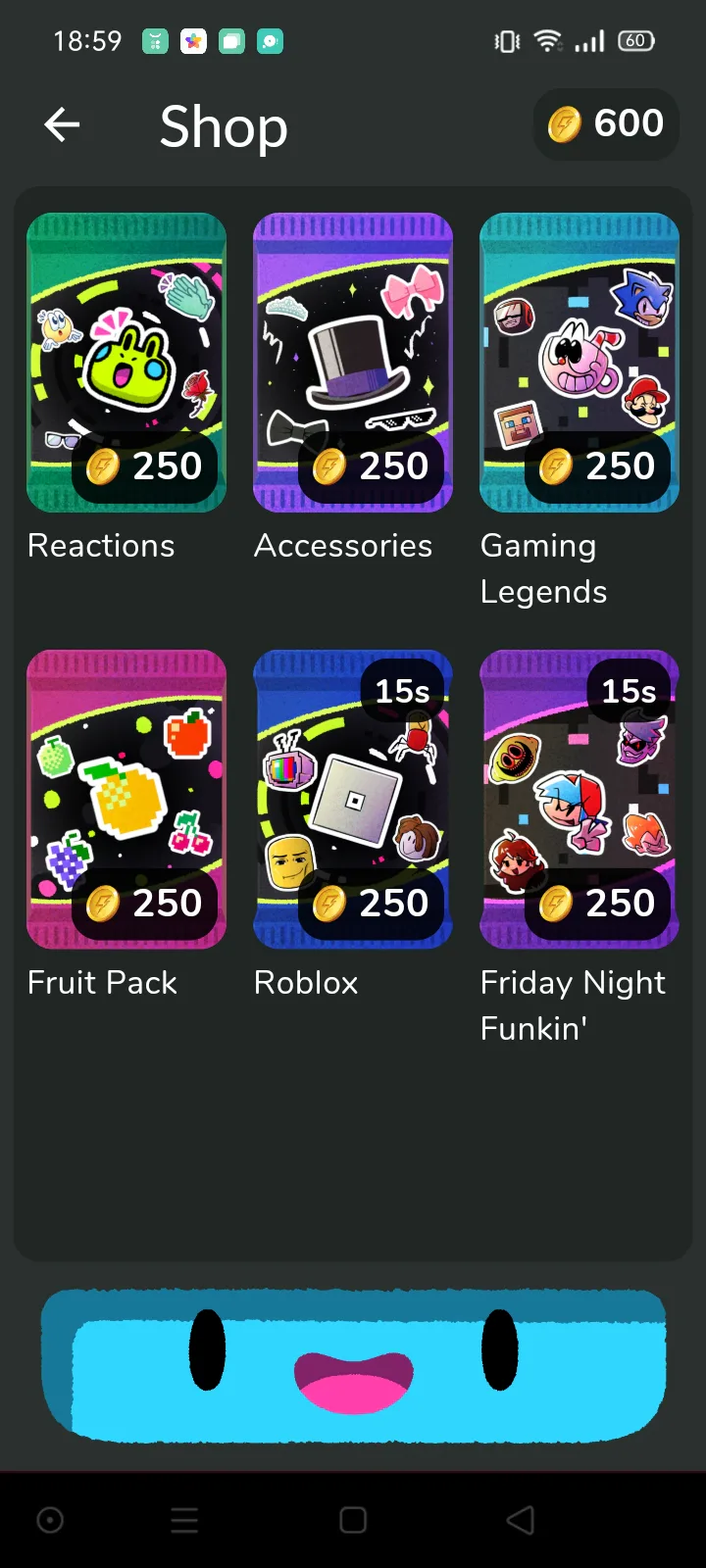Open the Accessories sticker pack
Screen dimensions: 706x1568
click(x=353, y=363)
